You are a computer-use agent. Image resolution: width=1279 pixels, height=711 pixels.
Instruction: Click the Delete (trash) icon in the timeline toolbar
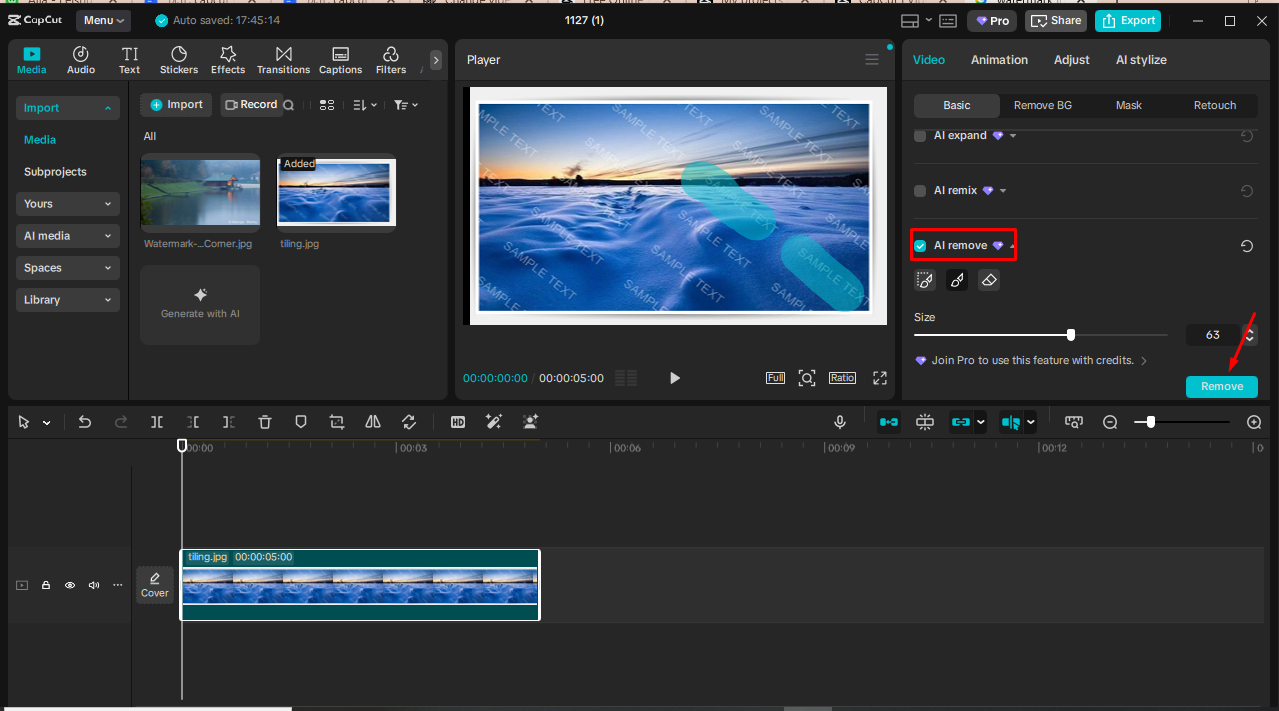coord(264,421)
